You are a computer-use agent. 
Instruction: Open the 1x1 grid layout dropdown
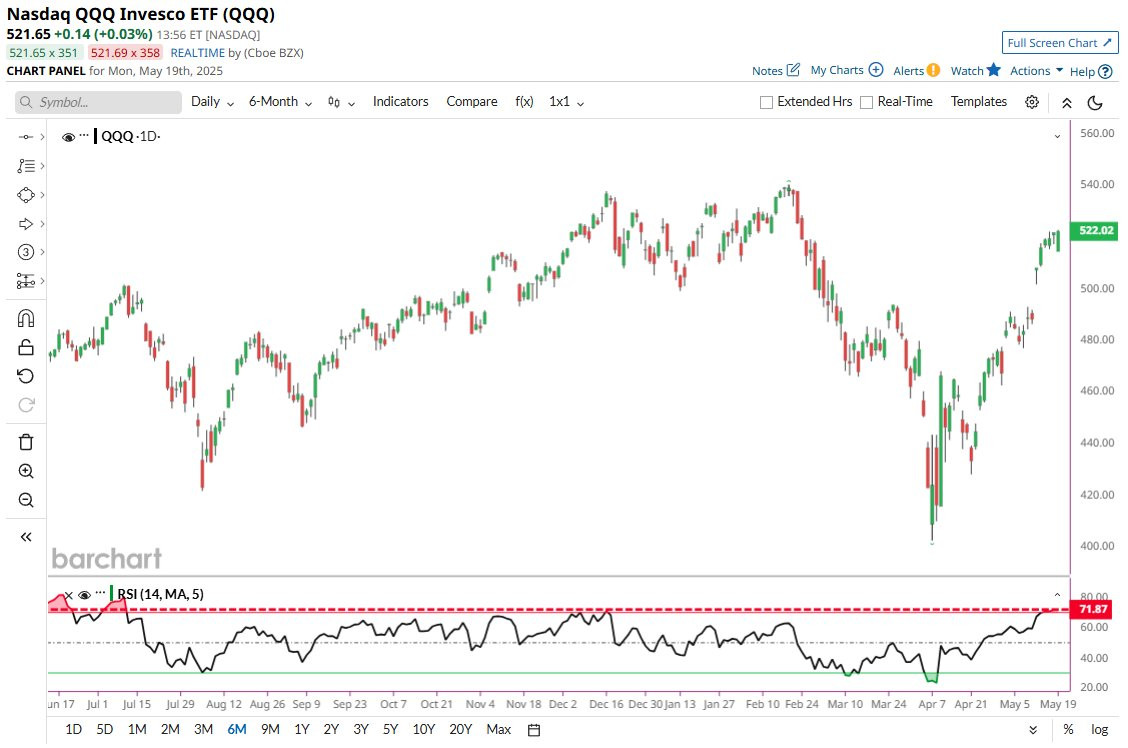567,102
